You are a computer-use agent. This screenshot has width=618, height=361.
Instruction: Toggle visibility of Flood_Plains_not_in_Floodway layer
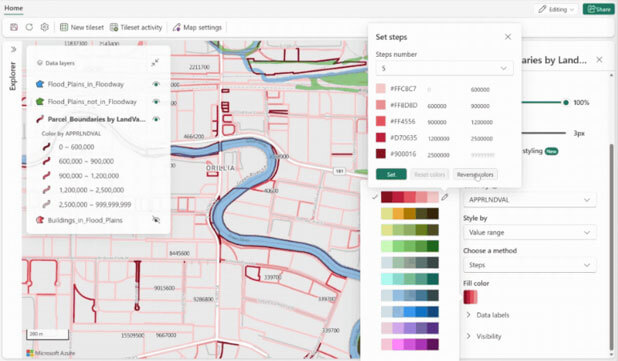pyautogui.click(x=156, y=101)
